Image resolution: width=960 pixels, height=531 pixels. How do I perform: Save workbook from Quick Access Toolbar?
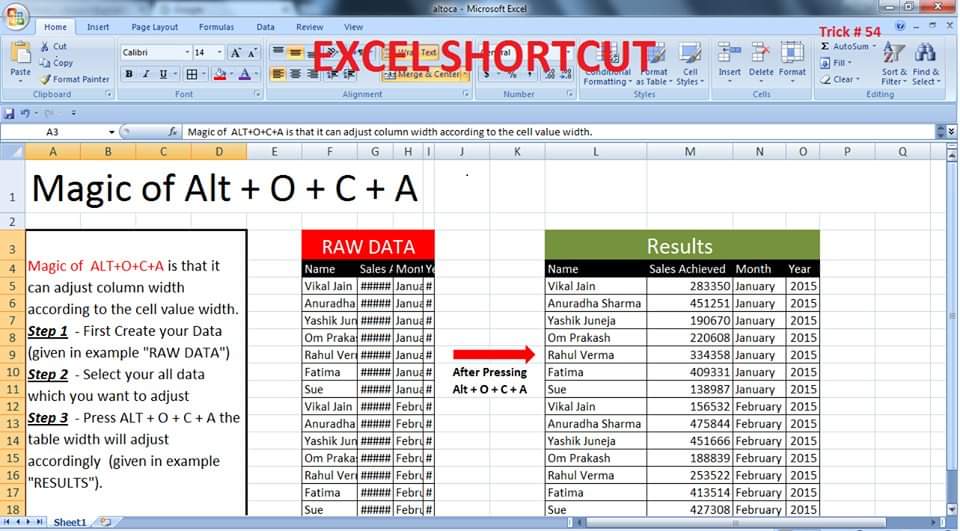[x=9, y=113]
